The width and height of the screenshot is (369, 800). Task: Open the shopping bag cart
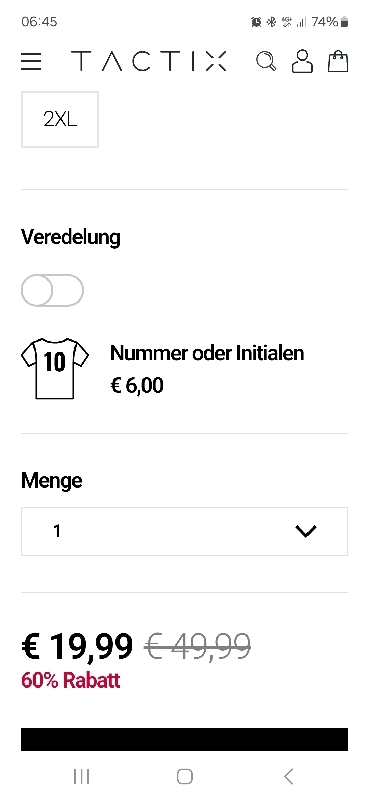click(x=338, y=61)
